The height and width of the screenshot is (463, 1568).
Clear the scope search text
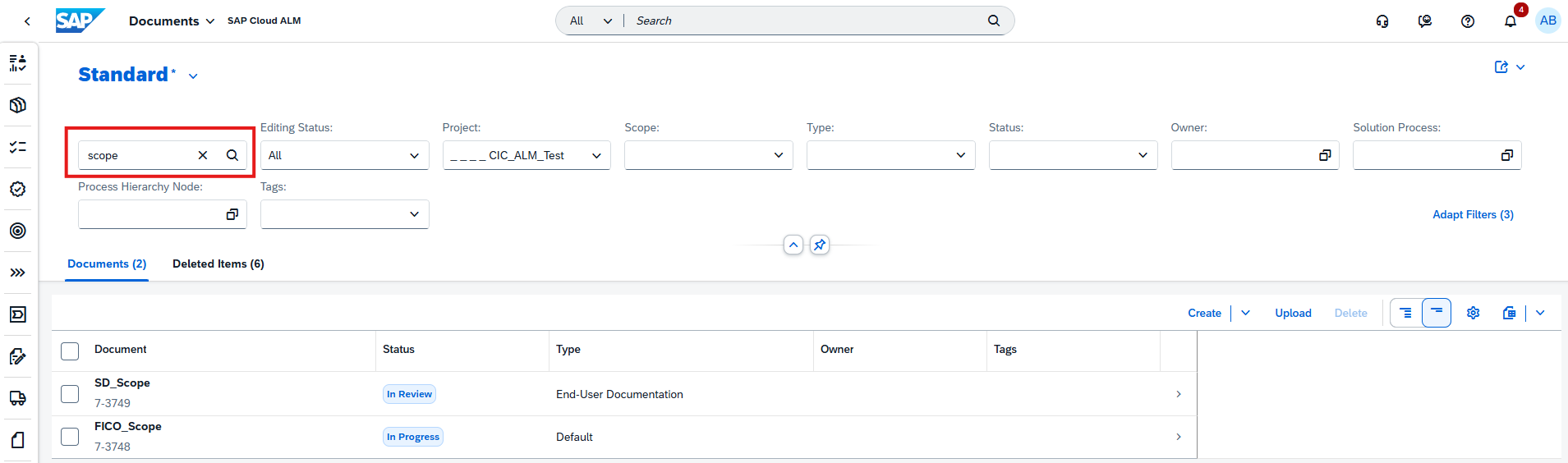click(203, 155)
